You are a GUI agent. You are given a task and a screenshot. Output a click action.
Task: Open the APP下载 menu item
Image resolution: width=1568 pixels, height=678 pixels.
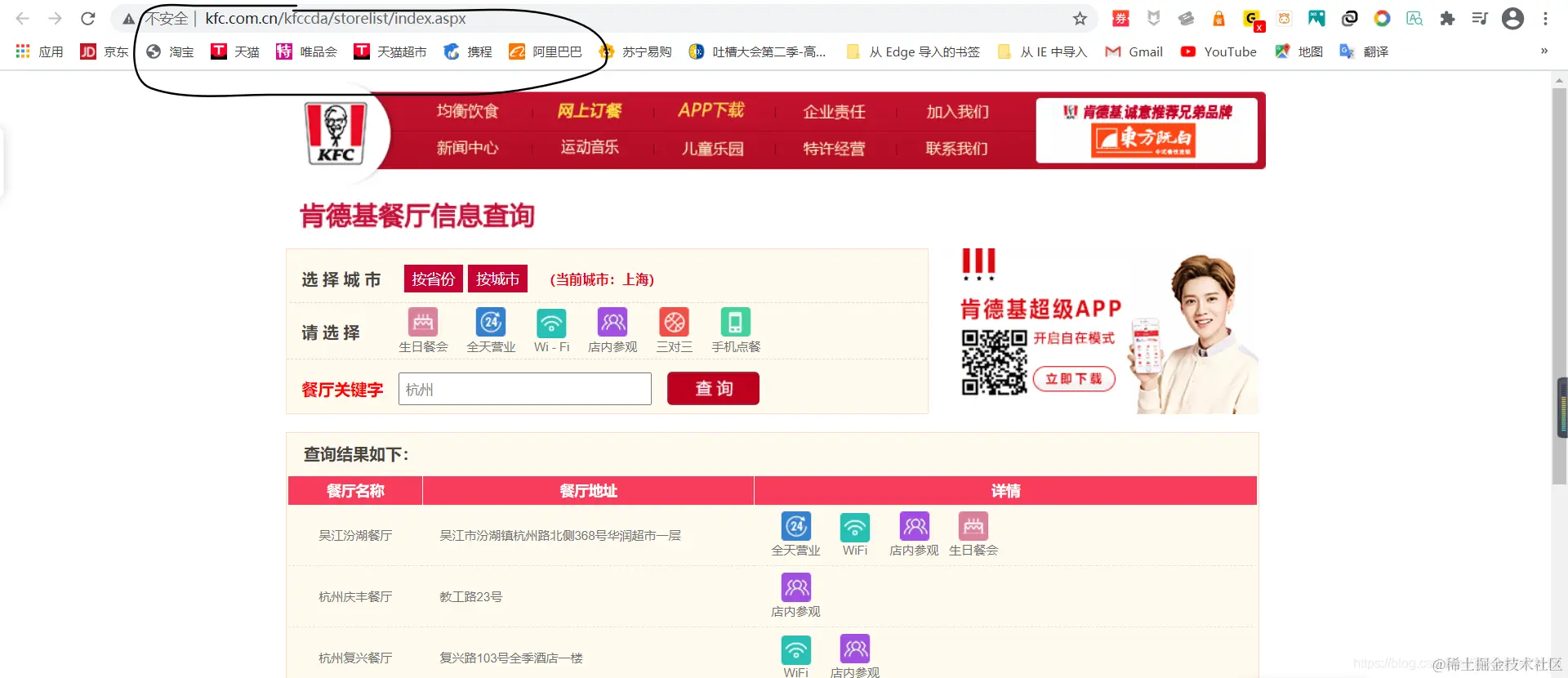[x=711, y=110]
